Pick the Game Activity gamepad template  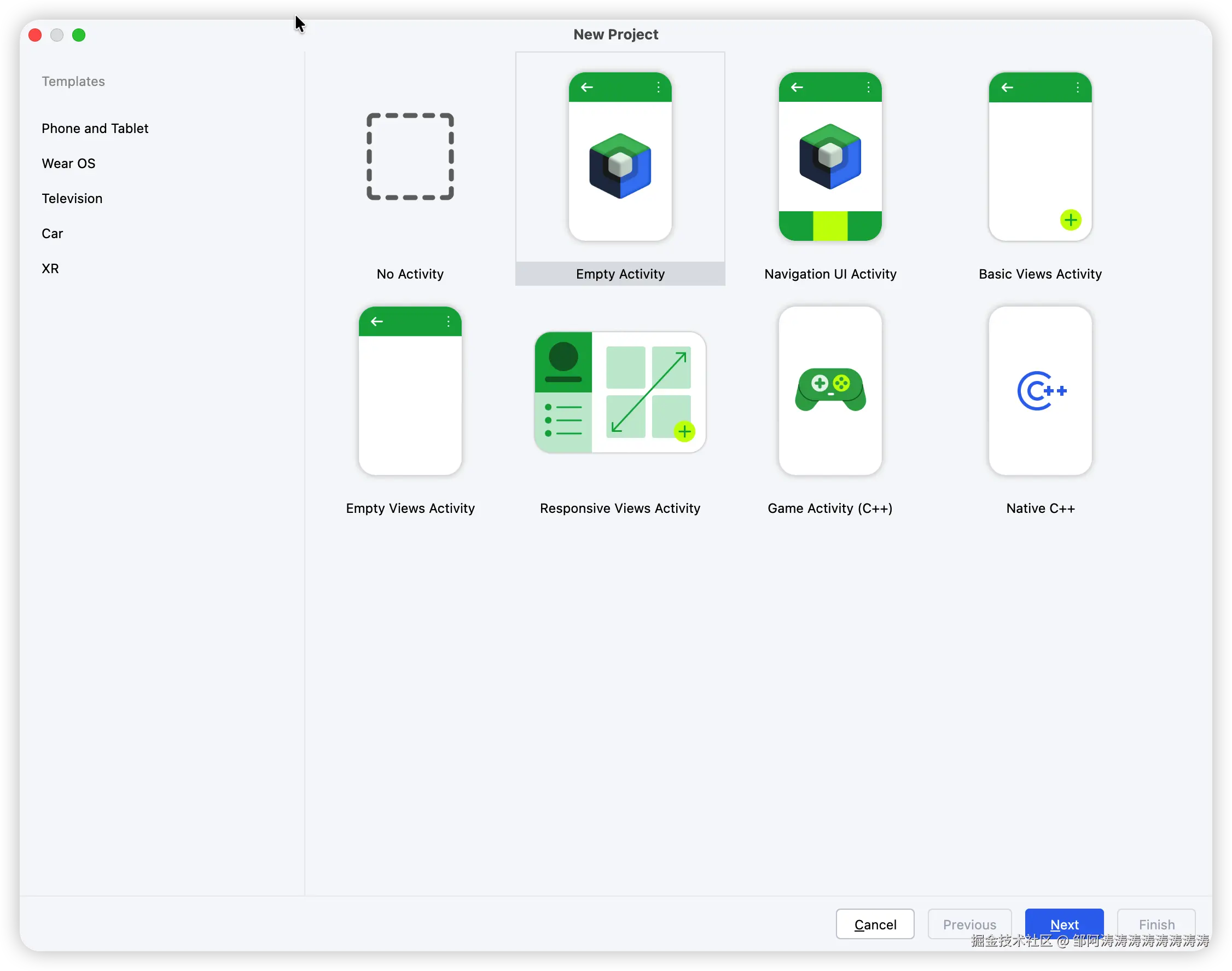830,391
